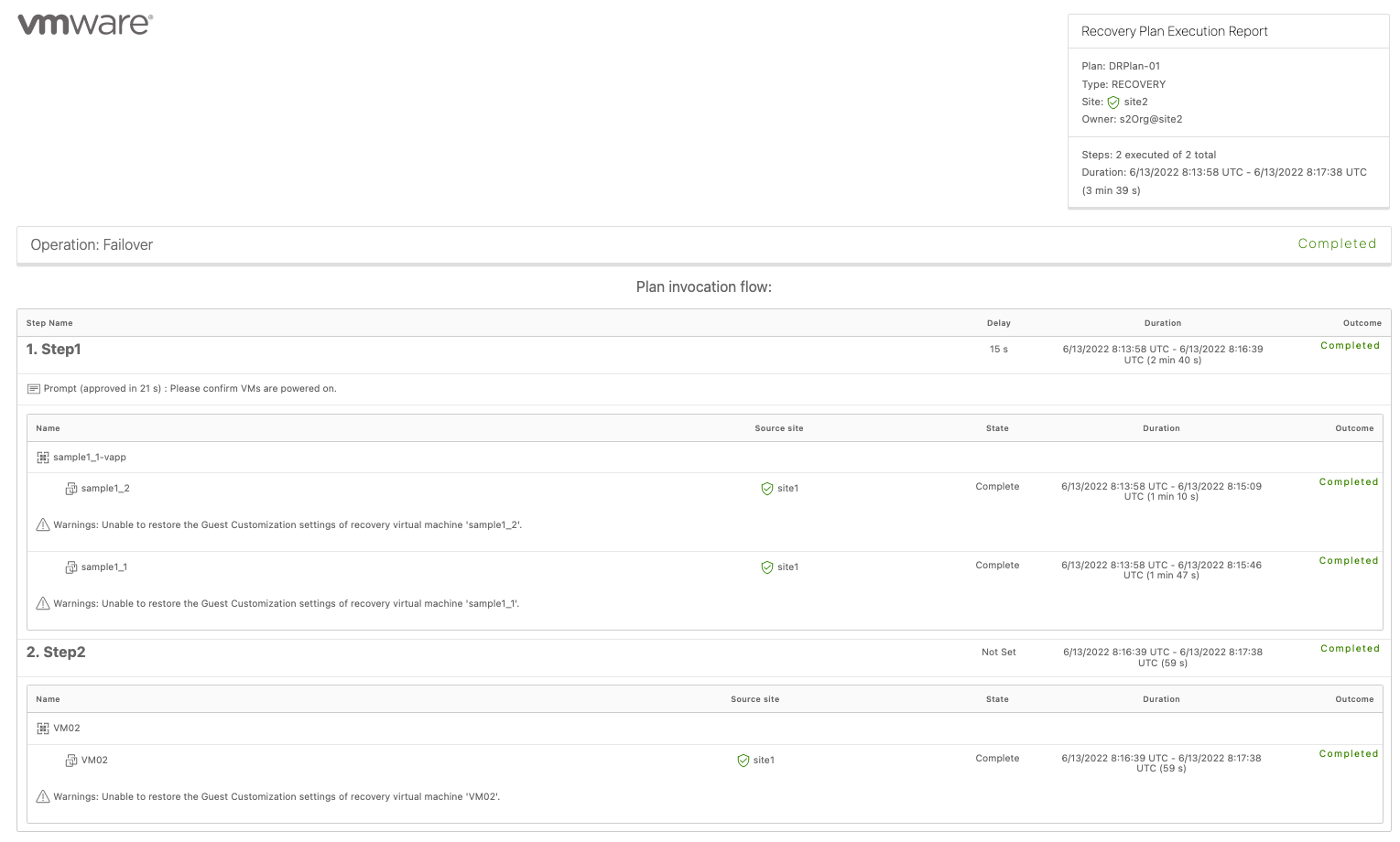Image resolution: width=1400 pixels, height=842 pixels.
Task: Click the VM02 vApp icon
Action: tap(43, 729)
